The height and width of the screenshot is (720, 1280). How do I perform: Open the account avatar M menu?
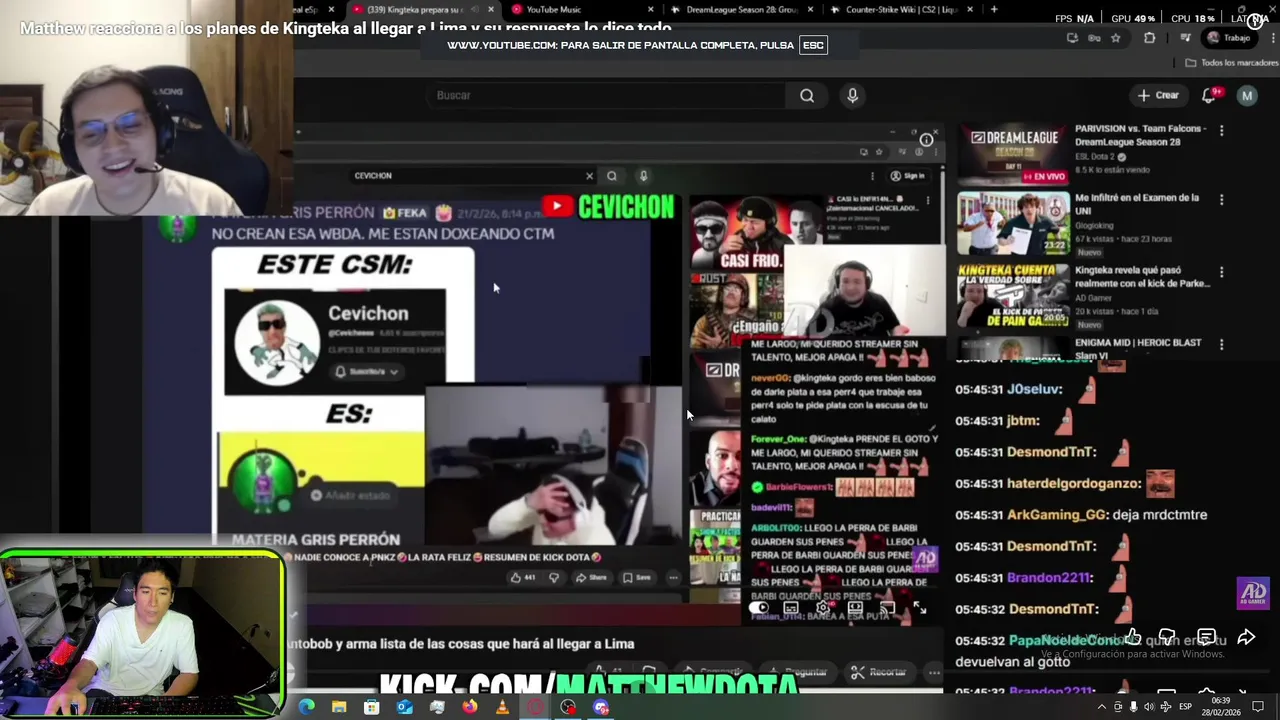1247,95
